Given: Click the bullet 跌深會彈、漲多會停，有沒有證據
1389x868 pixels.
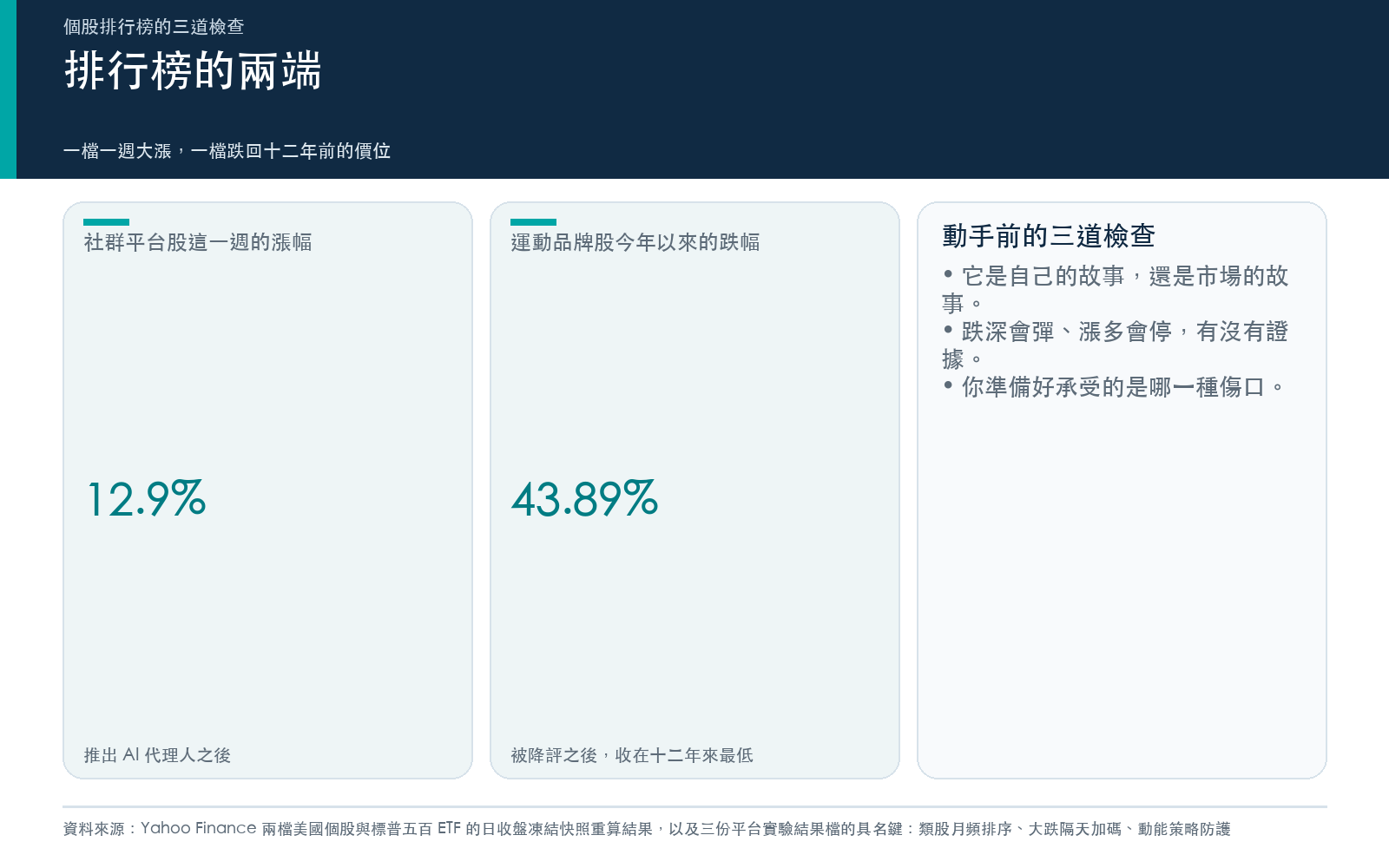Looking at the screenshot, I should [x=1116, y=345].
